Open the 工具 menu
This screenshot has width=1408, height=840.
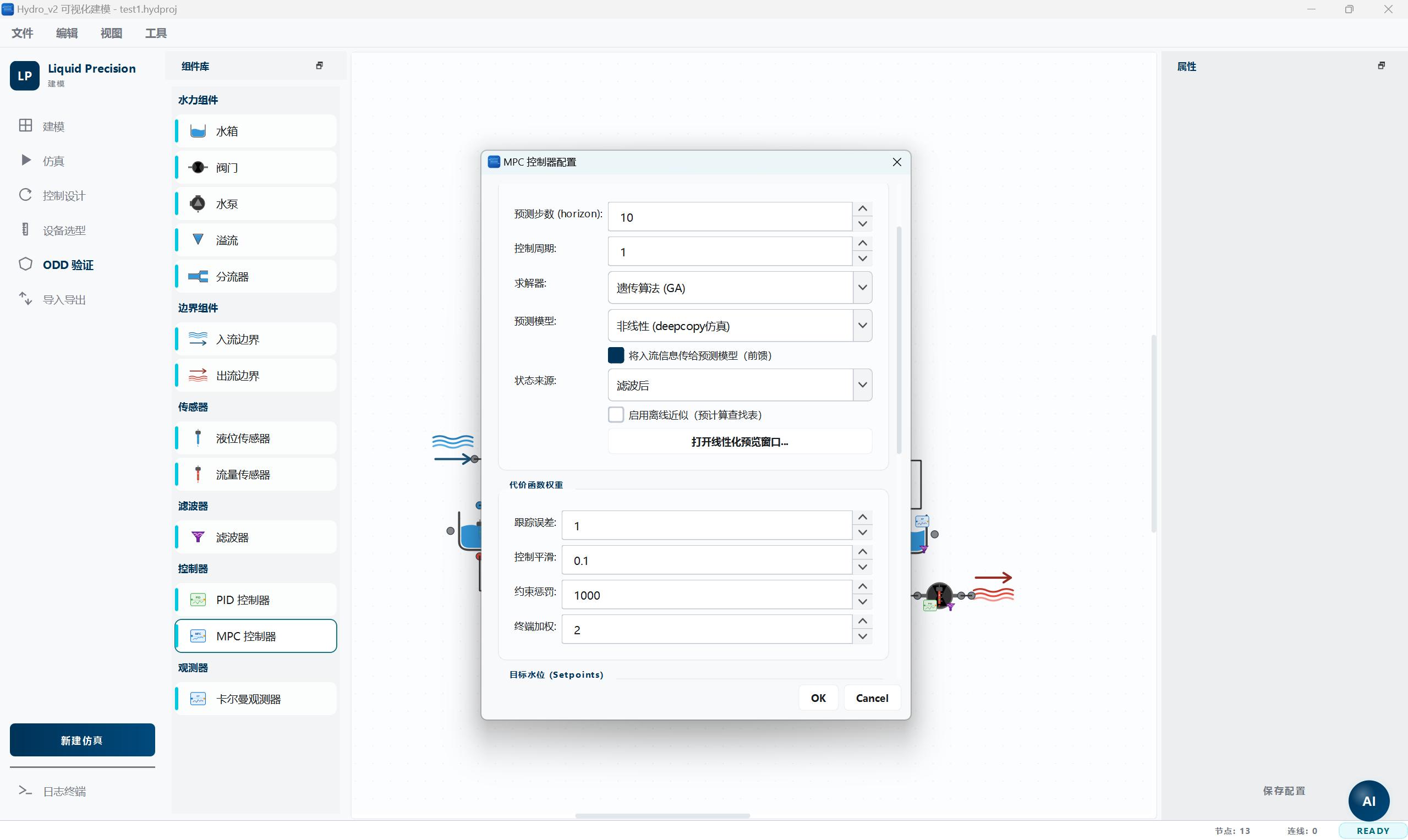click(156, 33)
